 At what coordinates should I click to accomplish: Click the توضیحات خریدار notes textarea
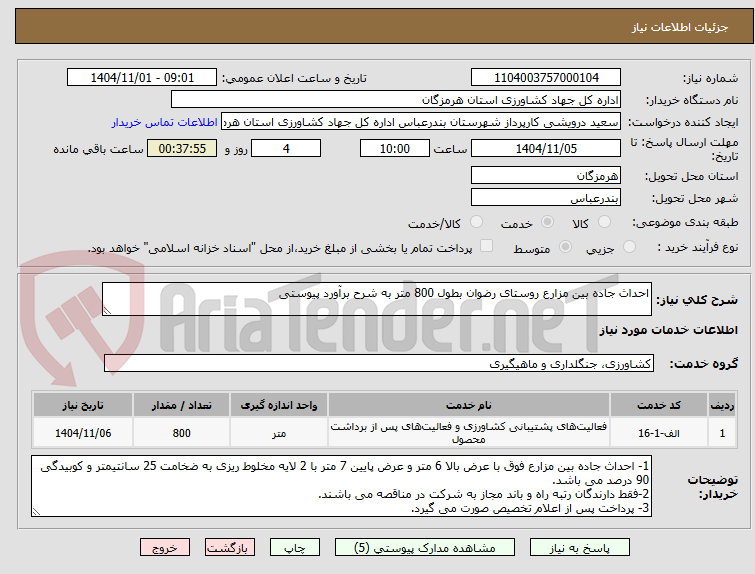pyautogui.click(x=341, y=486)
